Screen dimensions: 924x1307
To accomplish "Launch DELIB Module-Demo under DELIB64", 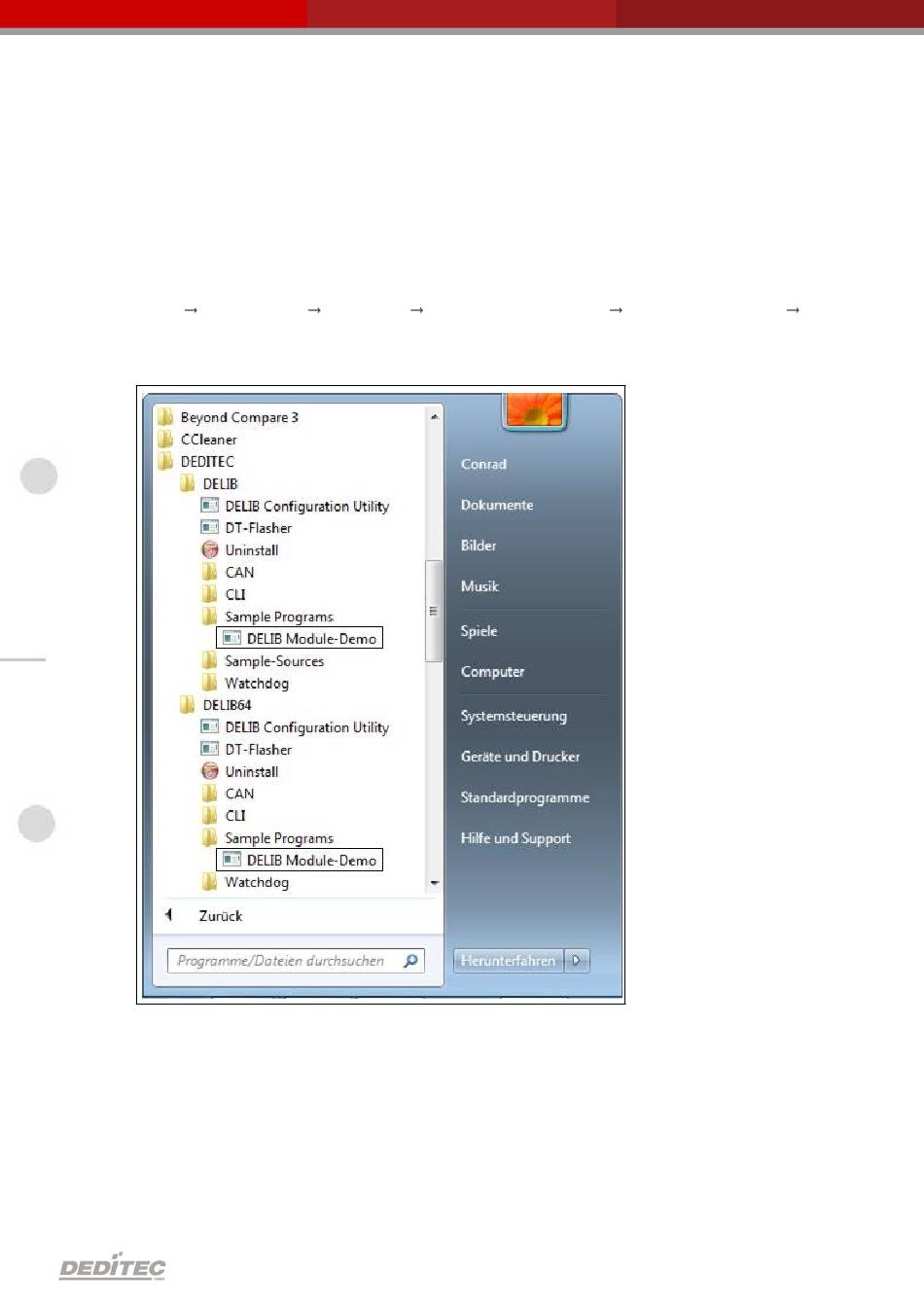I will [300, 861].
